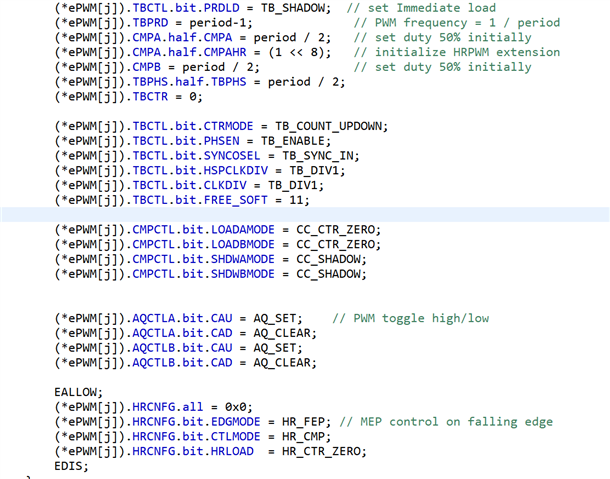Click HR_CTR_ZERO value
The width and height of the screenshot is (610, 479).
click(x=321, y=452)
